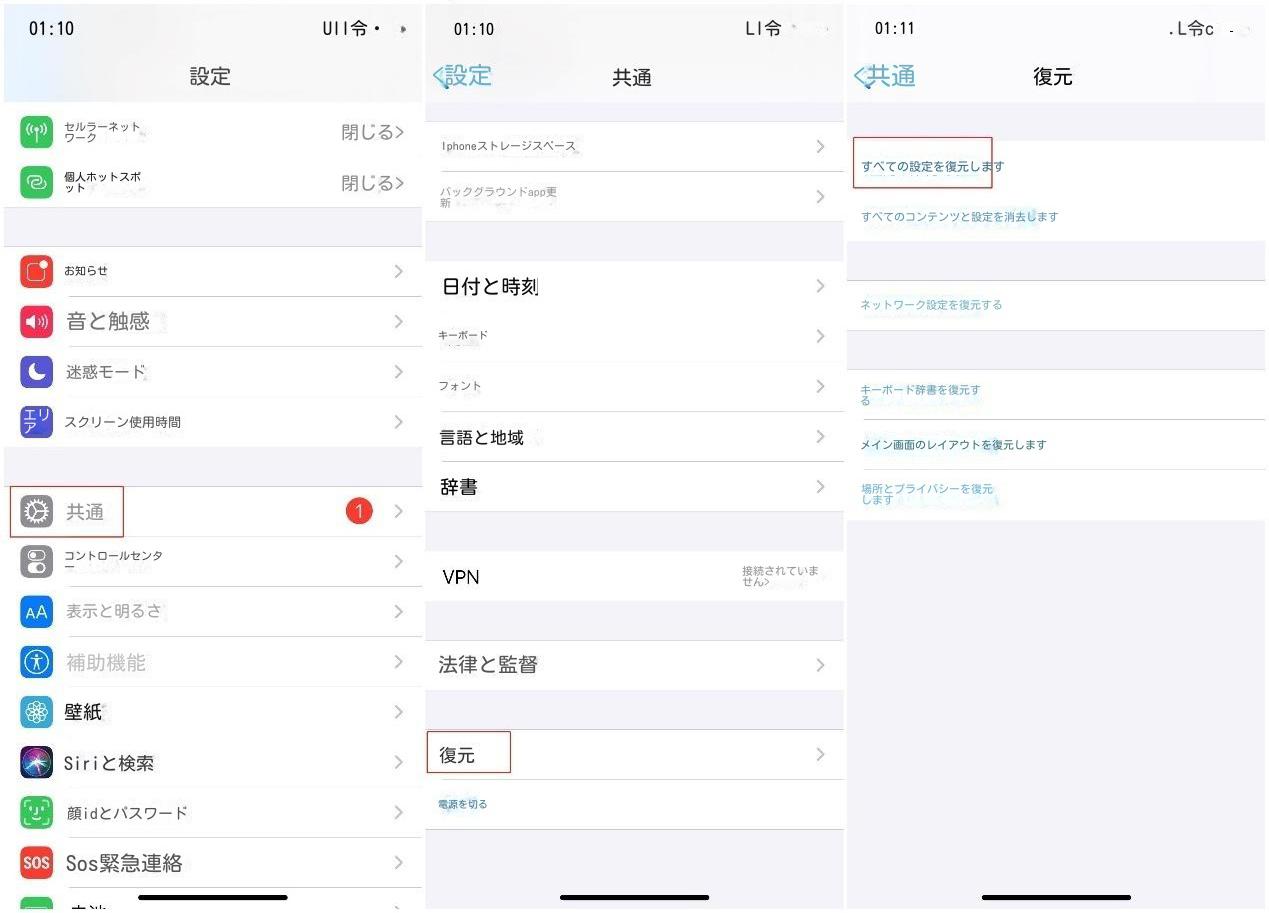Viewport: 1269px width, 913px height.
Task: Tap the gear icon next to 共通
Action: point(37,512)
